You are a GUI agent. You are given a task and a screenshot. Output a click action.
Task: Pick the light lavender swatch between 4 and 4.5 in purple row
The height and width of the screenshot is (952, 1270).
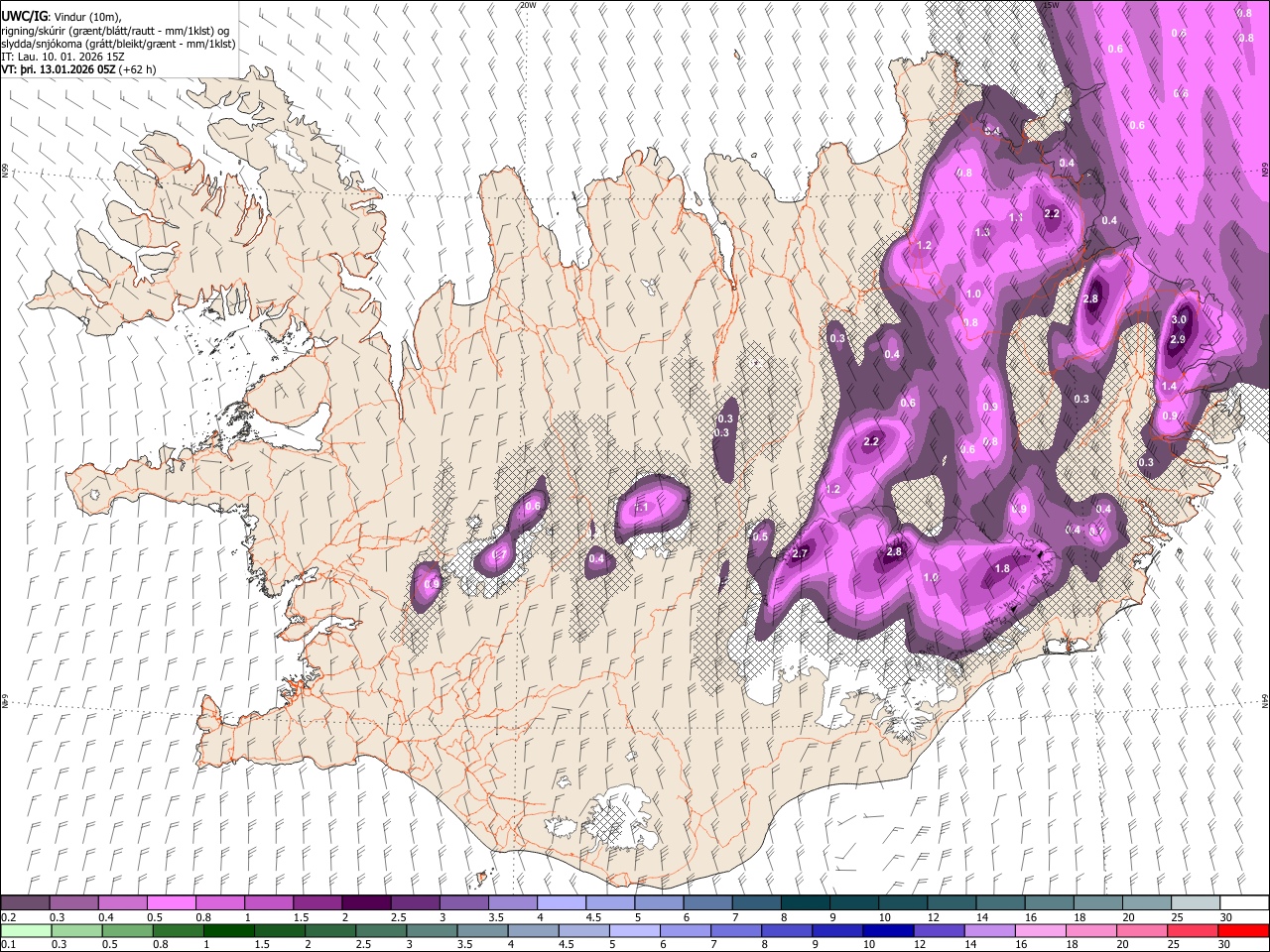[561, 902]
